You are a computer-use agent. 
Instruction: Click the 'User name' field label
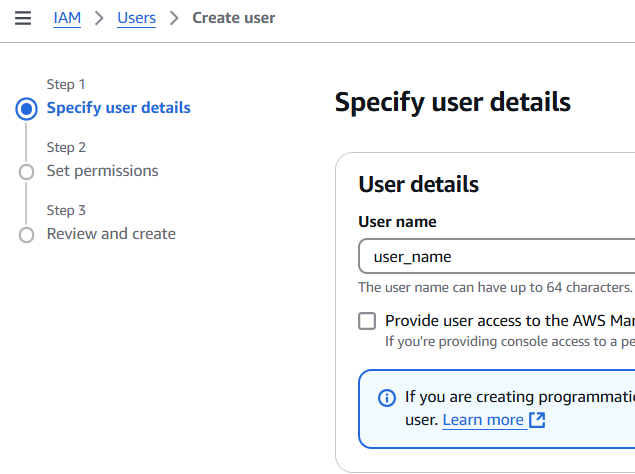(397, 222)
